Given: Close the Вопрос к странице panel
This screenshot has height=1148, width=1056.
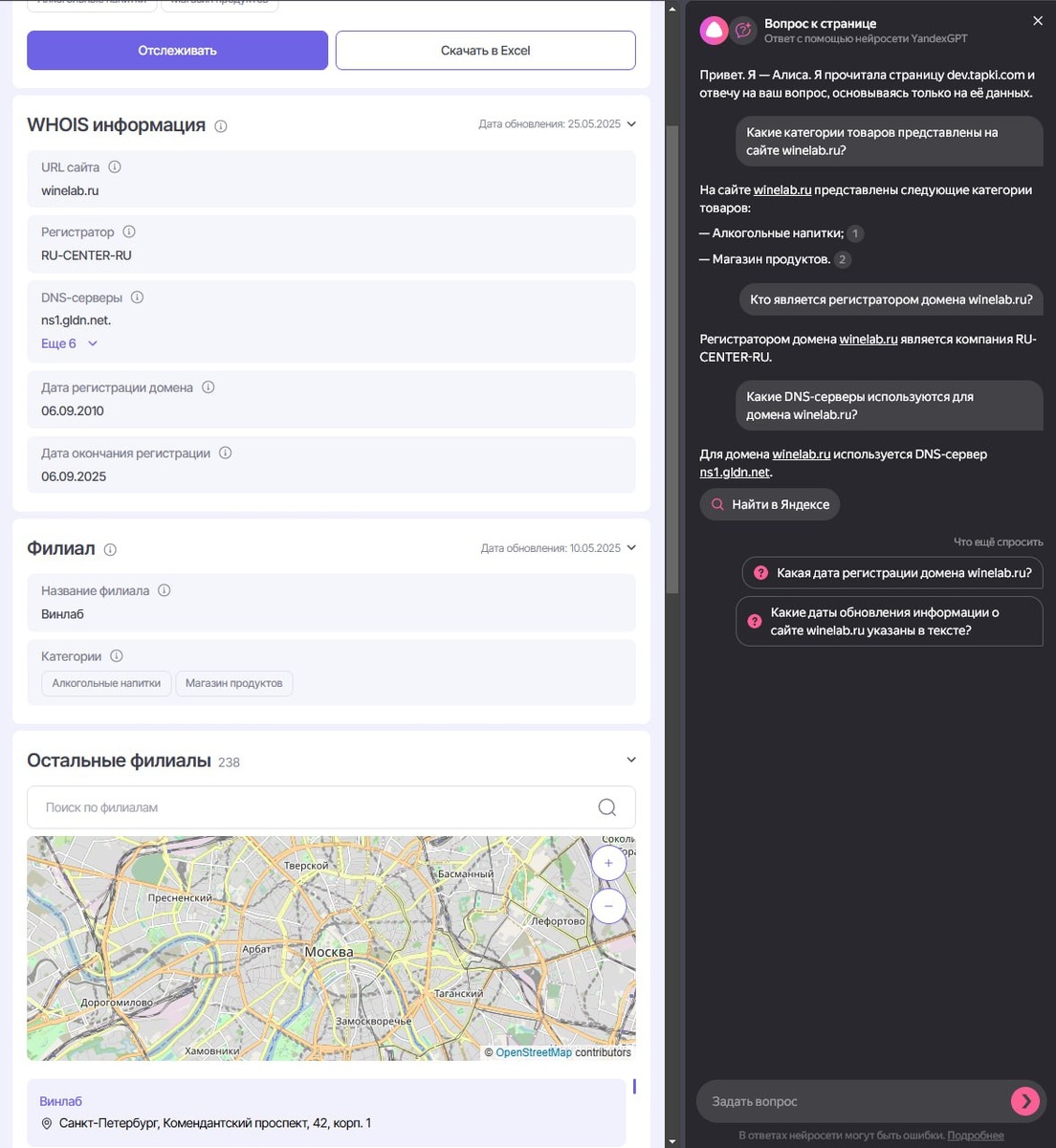Looking at the screenshot, I should coord(1038,21).
